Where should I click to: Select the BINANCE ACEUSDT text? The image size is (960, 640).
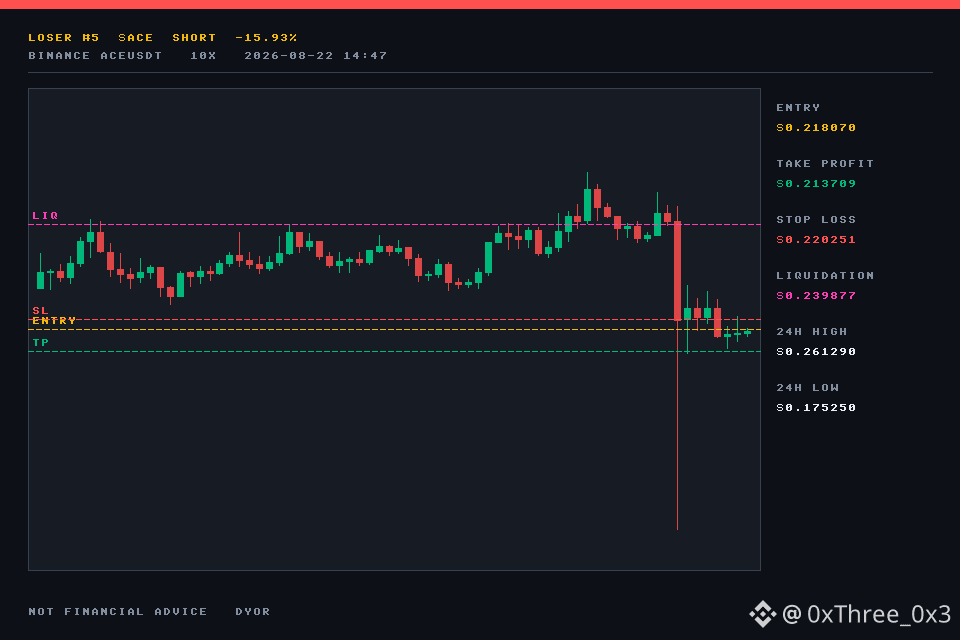coord(95,55)
